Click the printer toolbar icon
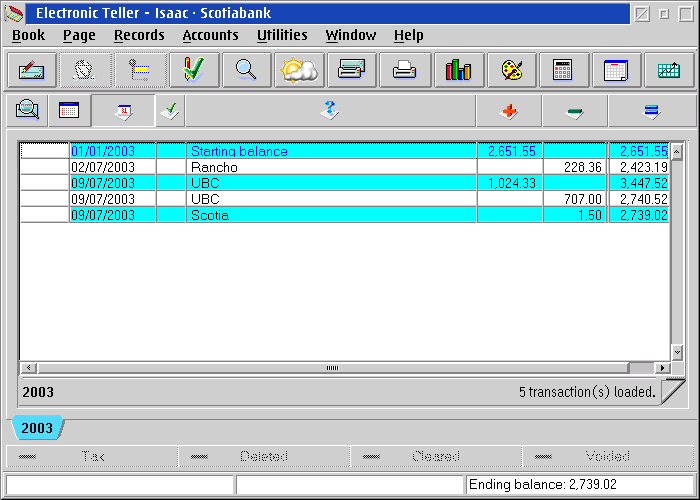The height and width of the screenshot is (500, 700). (405, 70)
